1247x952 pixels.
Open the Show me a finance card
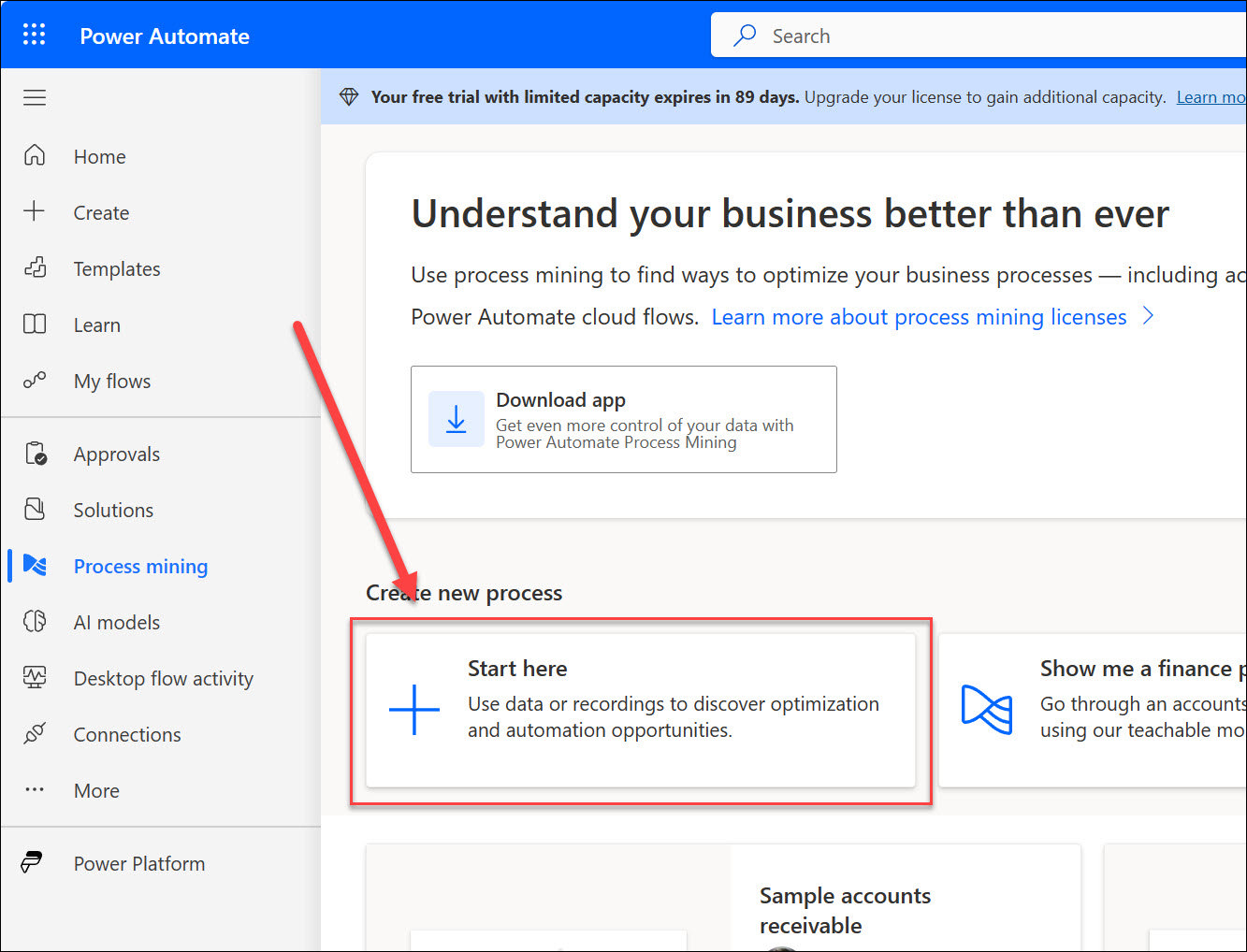[1095, 711]
